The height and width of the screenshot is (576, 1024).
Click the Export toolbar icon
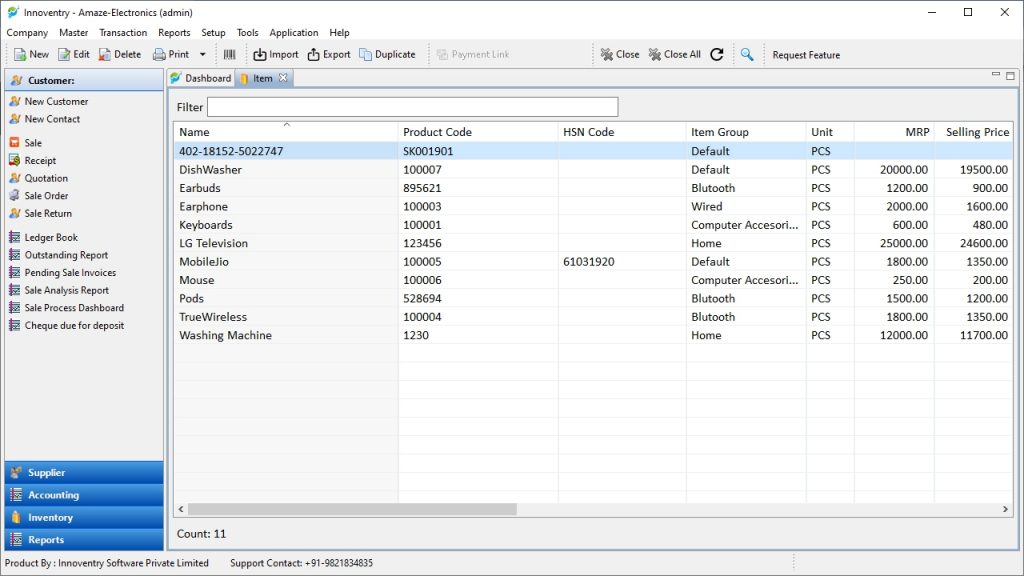tap(314, 54)
